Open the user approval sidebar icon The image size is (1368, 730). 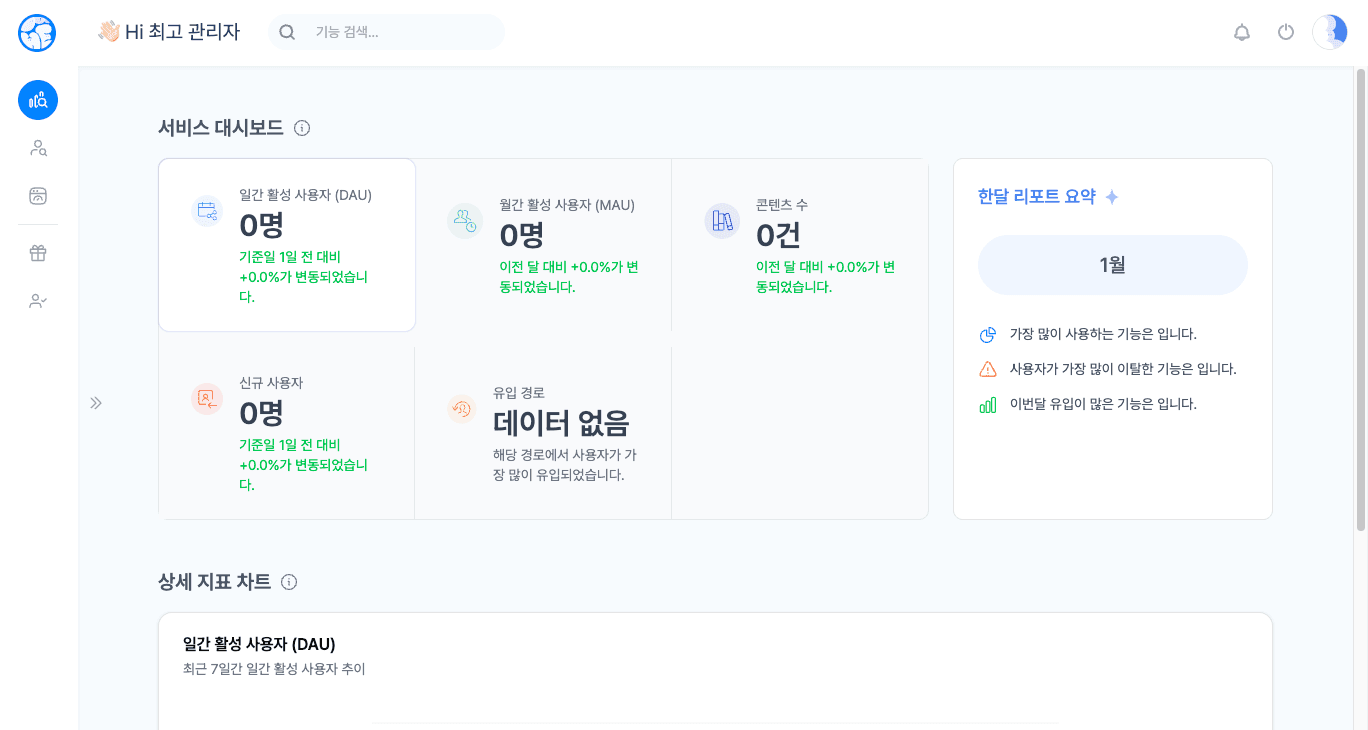pos(38,301)
